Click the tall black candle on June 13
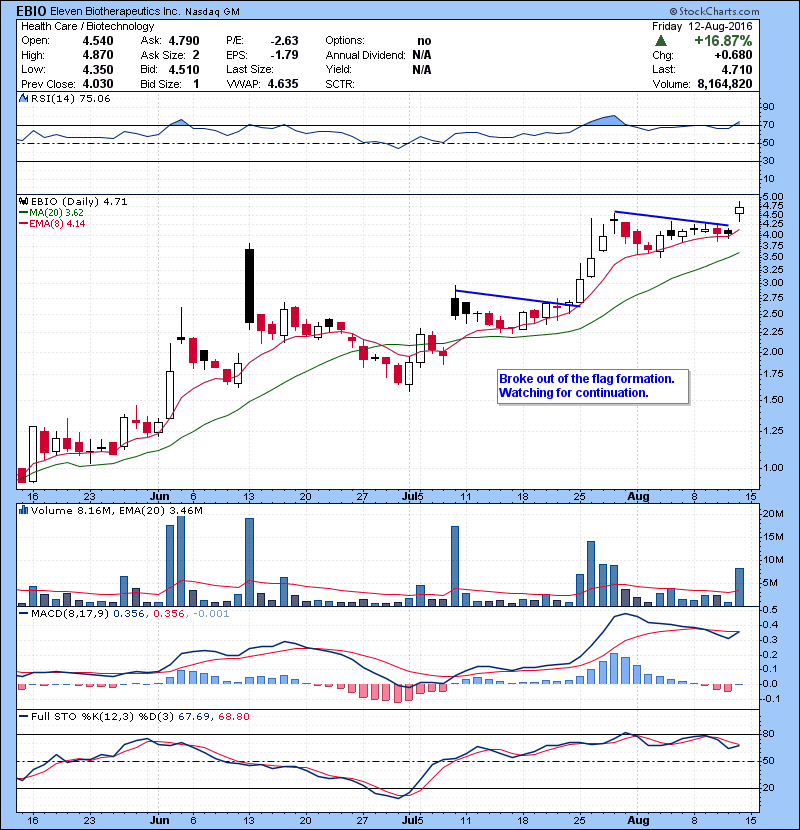Viewport: 800px width, 830px height. point(249,286)
